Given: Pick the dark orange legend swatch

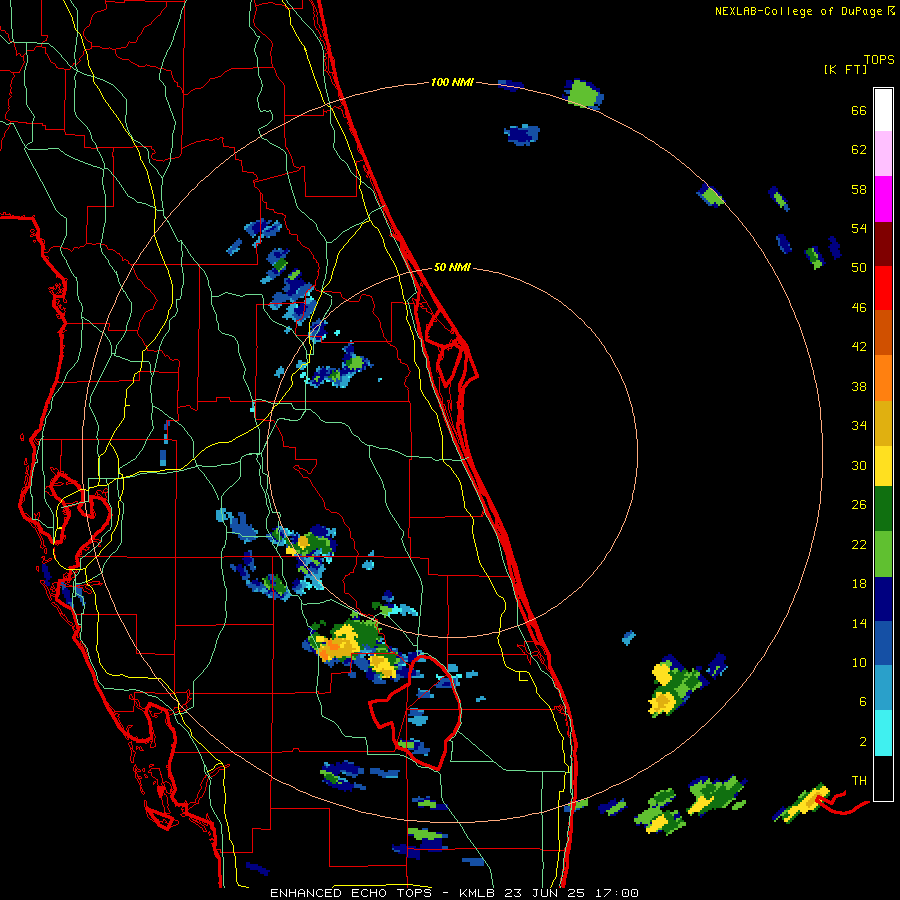Looking at the screenshot, I should click(883, 332).
